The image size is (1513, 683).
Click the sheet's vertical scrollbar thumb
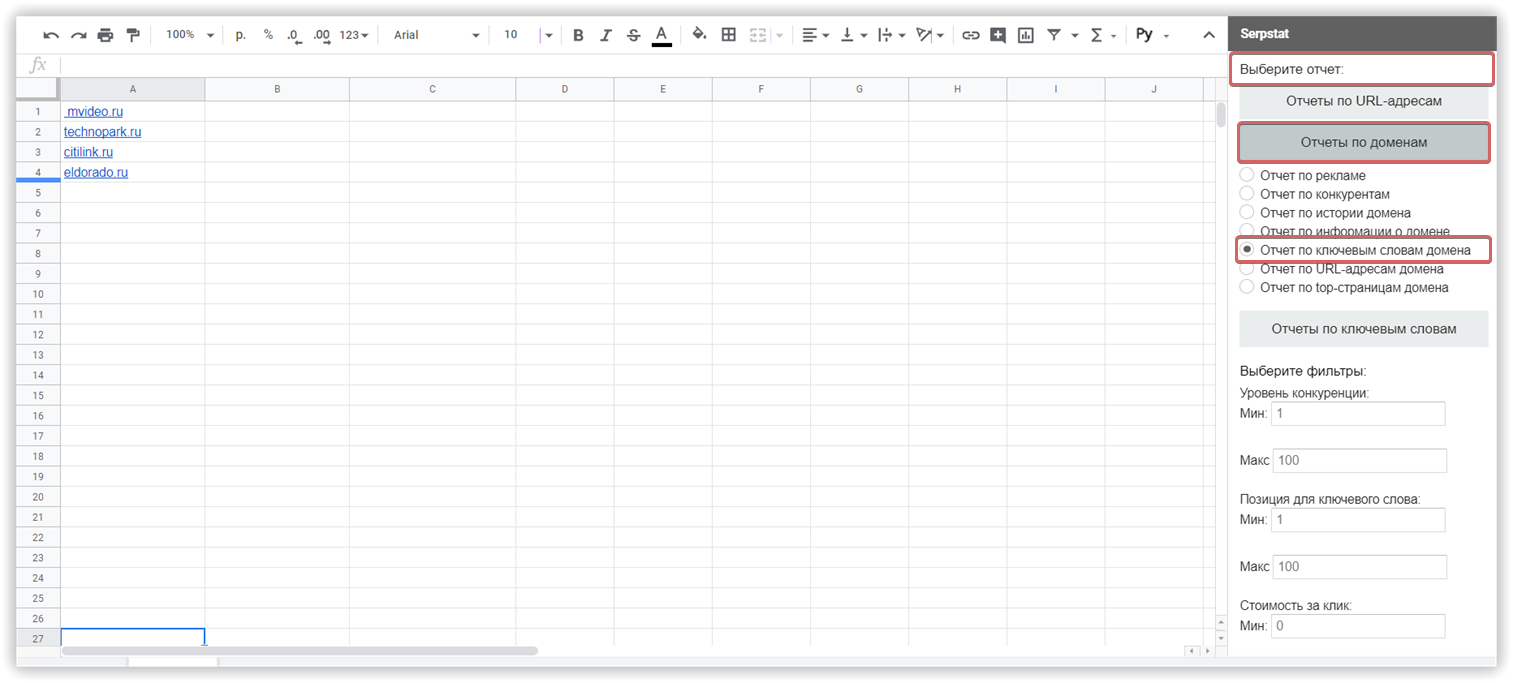[x=1220, y=115]
